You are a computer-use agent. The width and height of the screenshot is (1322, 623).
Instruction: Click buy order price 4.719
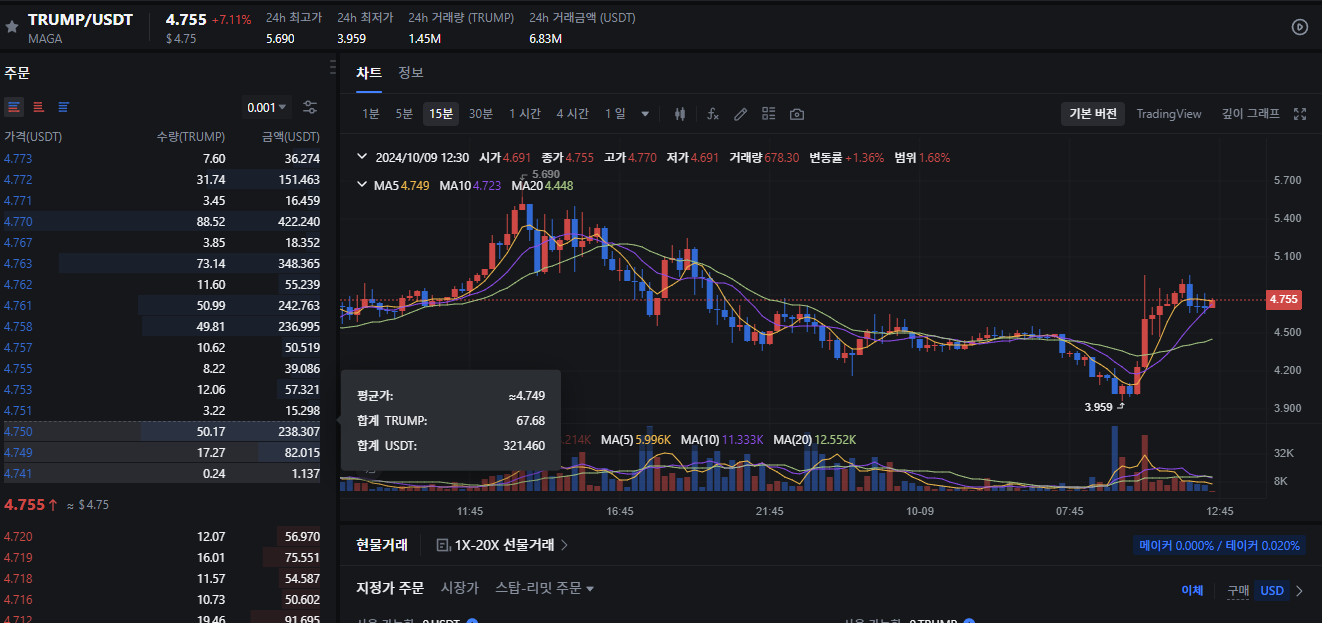pyautogui.click(x=18, y=558)
